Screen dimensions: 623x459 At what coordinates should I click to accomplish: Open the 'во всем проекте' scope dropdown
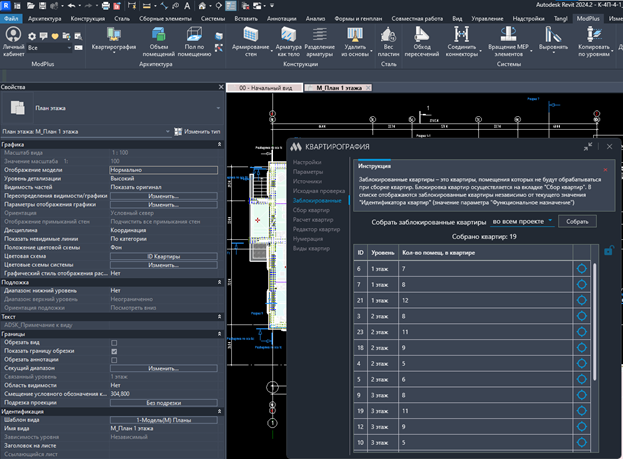tap(522, 221)
